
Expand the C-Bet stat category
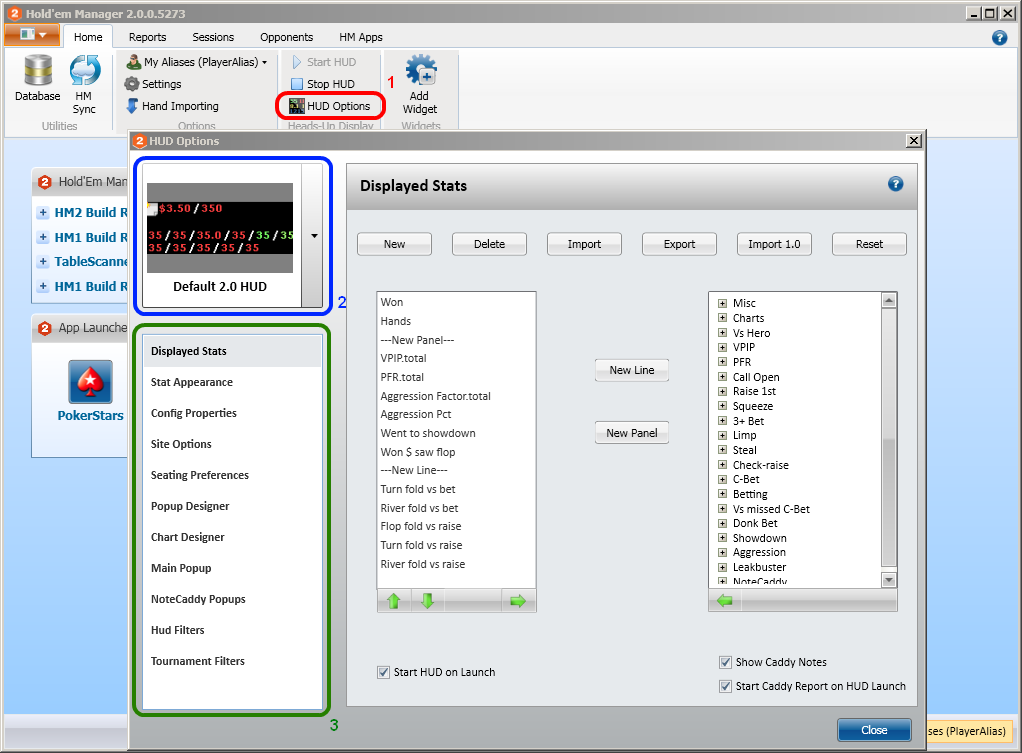point(722,479)
